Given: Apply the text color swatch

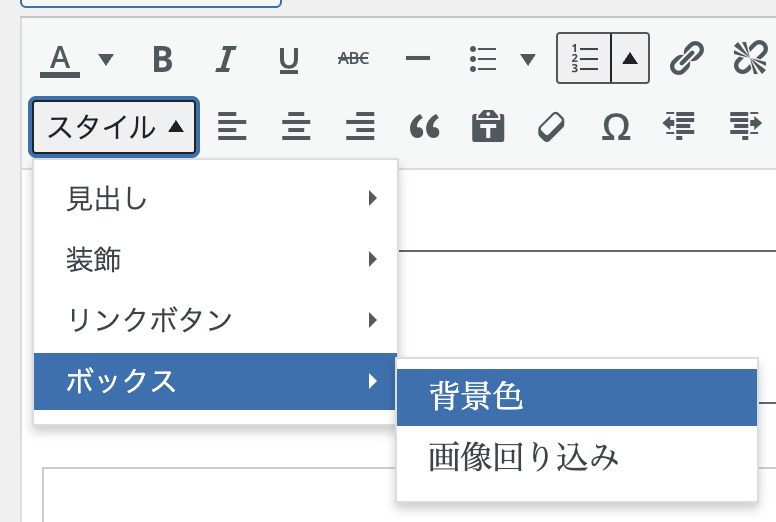Looking at the screenshot, I should tap(60, 59).
